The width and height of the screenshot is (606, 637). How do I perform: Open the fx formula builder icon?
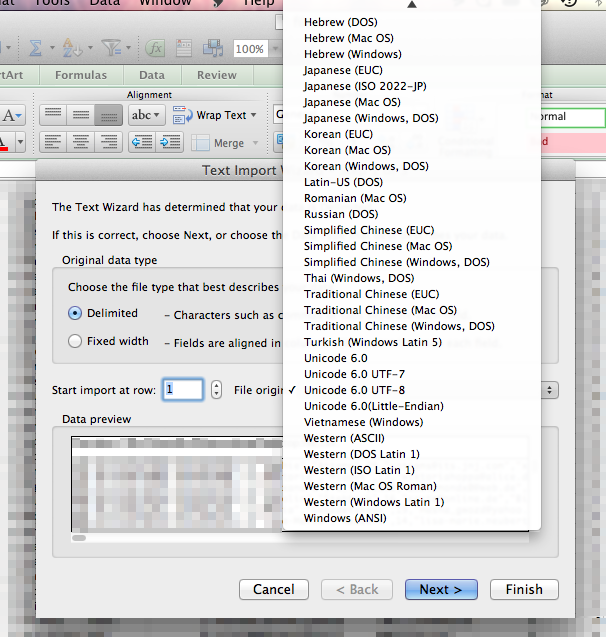coord(155,48)
